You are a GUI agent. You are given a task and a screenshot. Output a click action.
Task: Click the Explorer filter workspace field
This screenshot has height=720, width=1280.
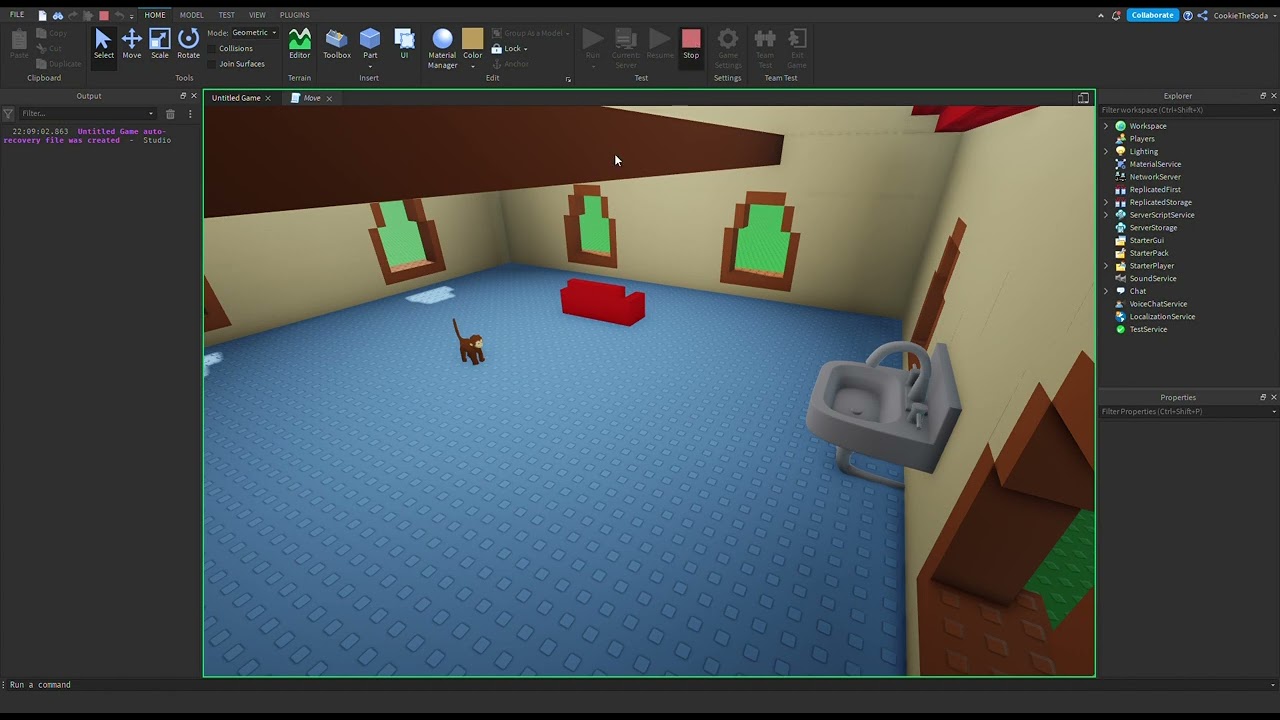tap(1180, 110)
